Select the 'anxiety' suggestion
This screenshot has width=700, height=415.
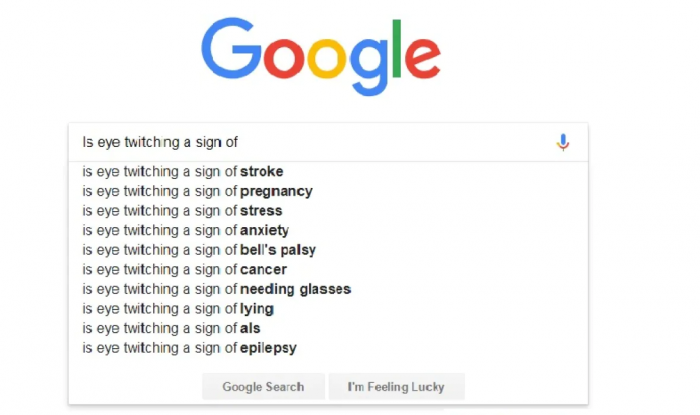point(186,230)
